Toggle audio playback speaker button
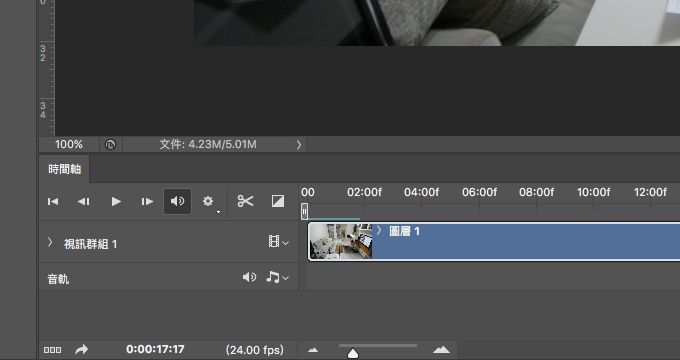Image resolution: width=680 pixels, height=360 pixels. [177, 201]
